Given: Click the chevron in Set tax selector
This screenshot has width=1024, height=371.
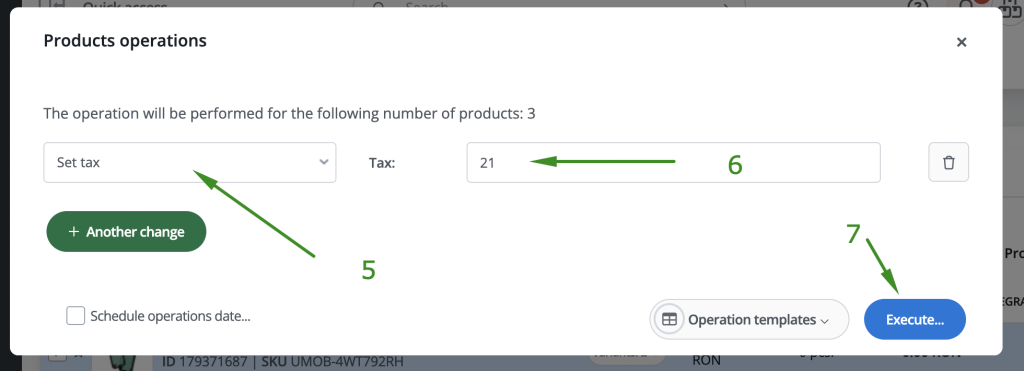Looking at the screenshot, I should pyautogui.click(x=323, y=162).
